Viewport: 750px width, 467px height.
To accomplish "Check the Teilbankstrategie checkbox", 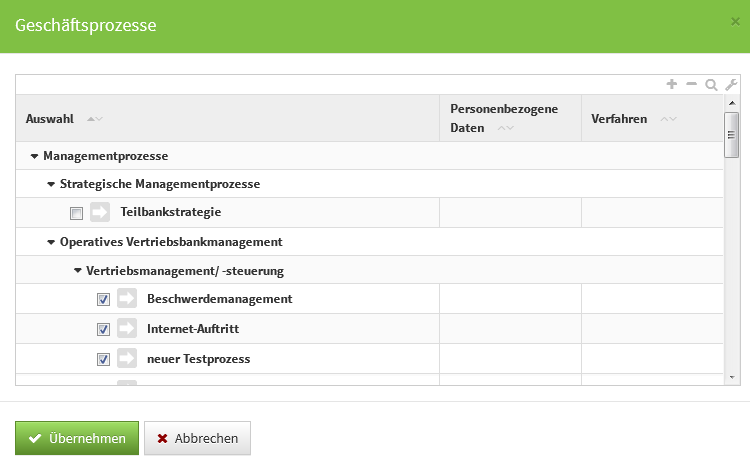I will pos(76,213).
